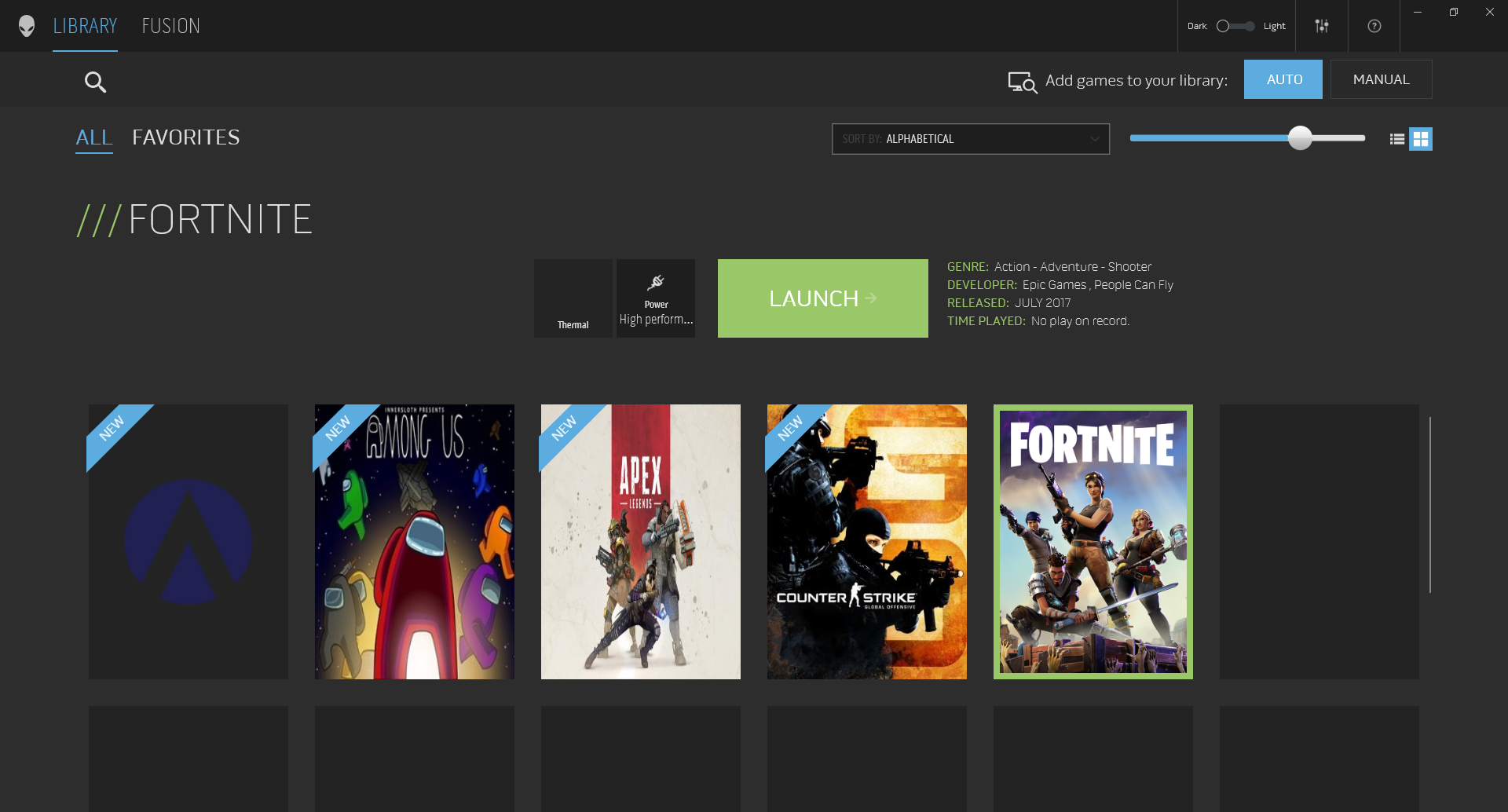Adjust the thumbnail size slider handle

[x=1301, y=137]
